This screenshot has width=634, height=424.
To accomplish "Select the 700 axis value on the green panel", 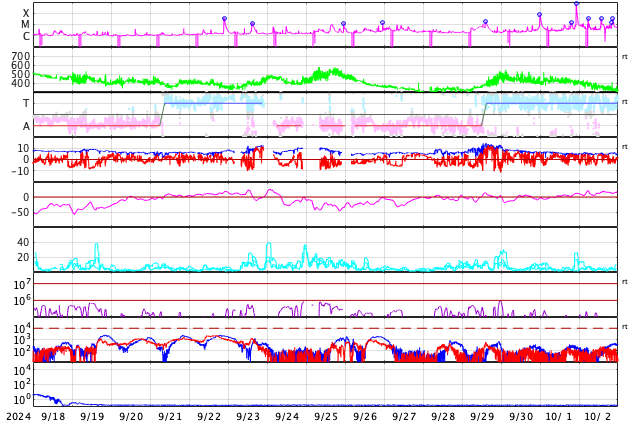I will tap(21, 56).
